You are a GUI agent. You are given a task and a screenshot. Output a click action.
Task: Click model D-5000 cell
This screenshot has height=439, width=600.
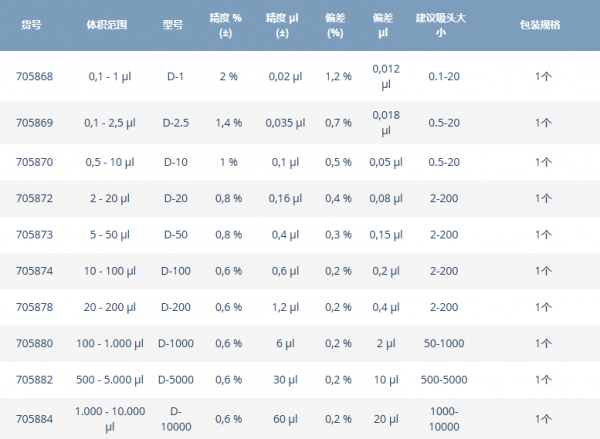pyautogui.click(x=176, y=380)
